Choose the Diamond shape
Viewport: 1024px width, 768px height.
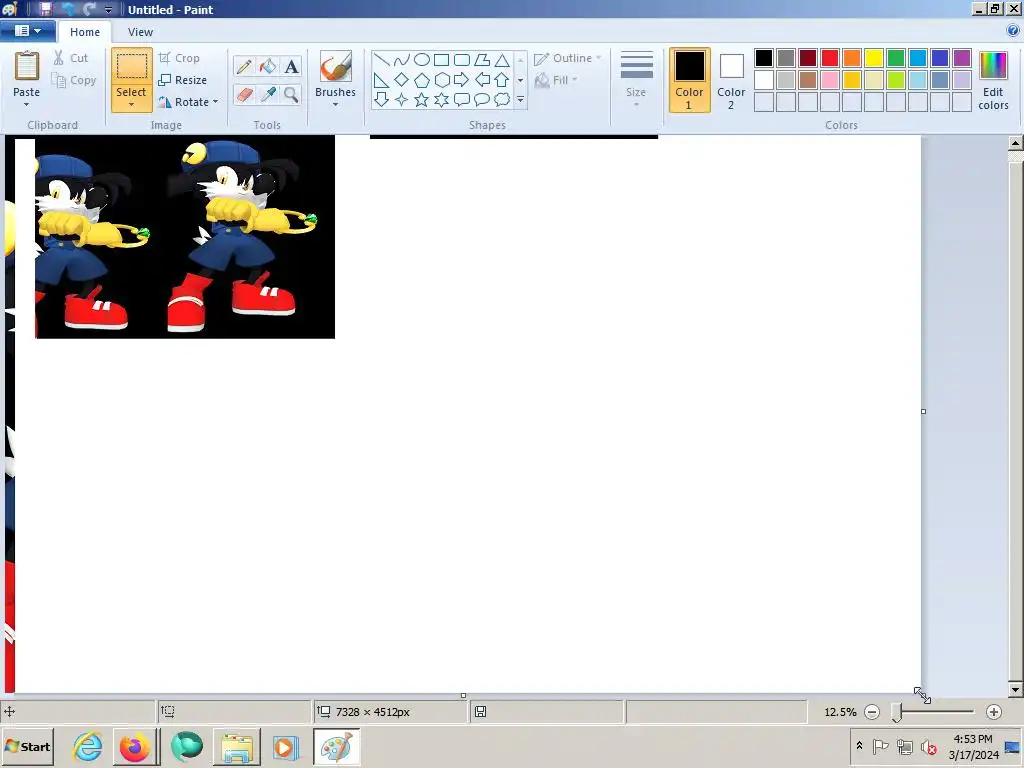point(402,80)
